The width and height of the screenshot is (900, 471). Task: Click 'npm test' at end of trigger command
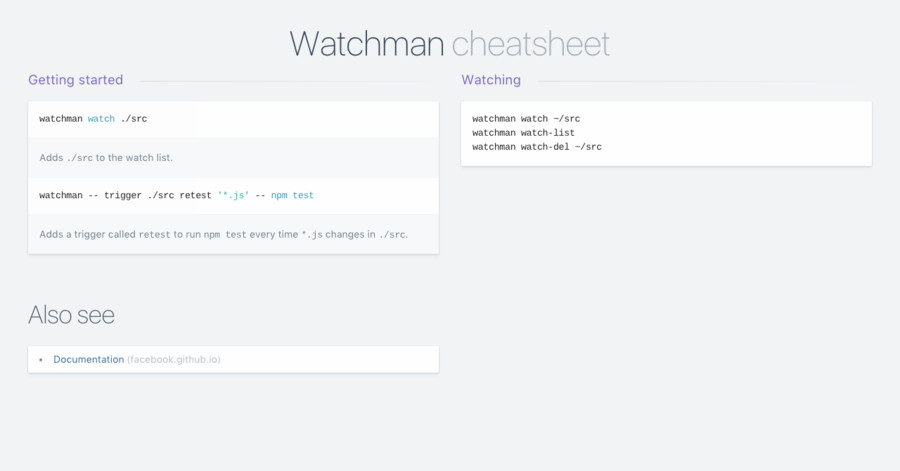click(x=292, y=196)
